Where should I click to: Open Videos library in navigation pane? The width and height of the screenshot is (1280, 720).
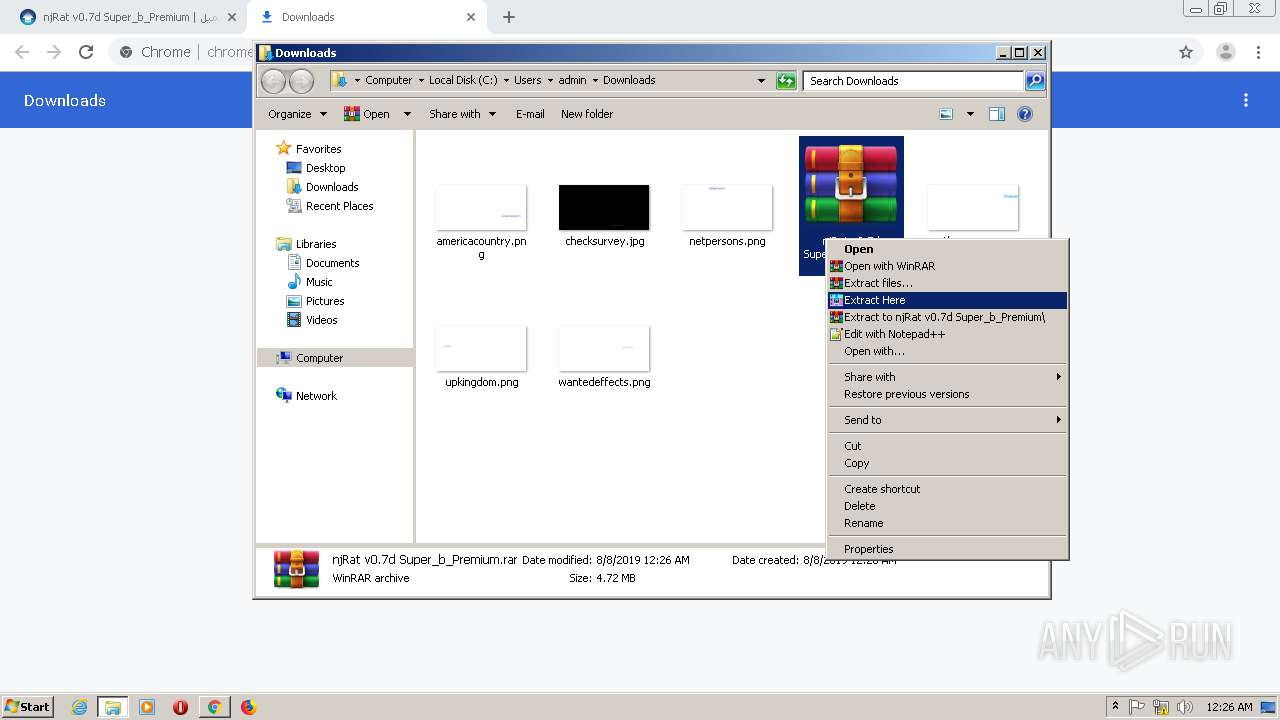click(x=312, y=320)
